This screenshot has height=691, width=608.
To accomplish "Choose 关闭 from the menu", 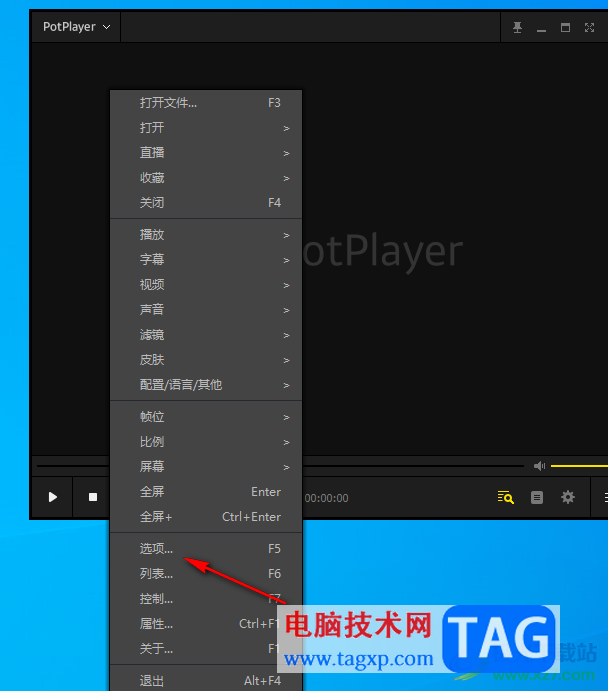I will 206,203.
